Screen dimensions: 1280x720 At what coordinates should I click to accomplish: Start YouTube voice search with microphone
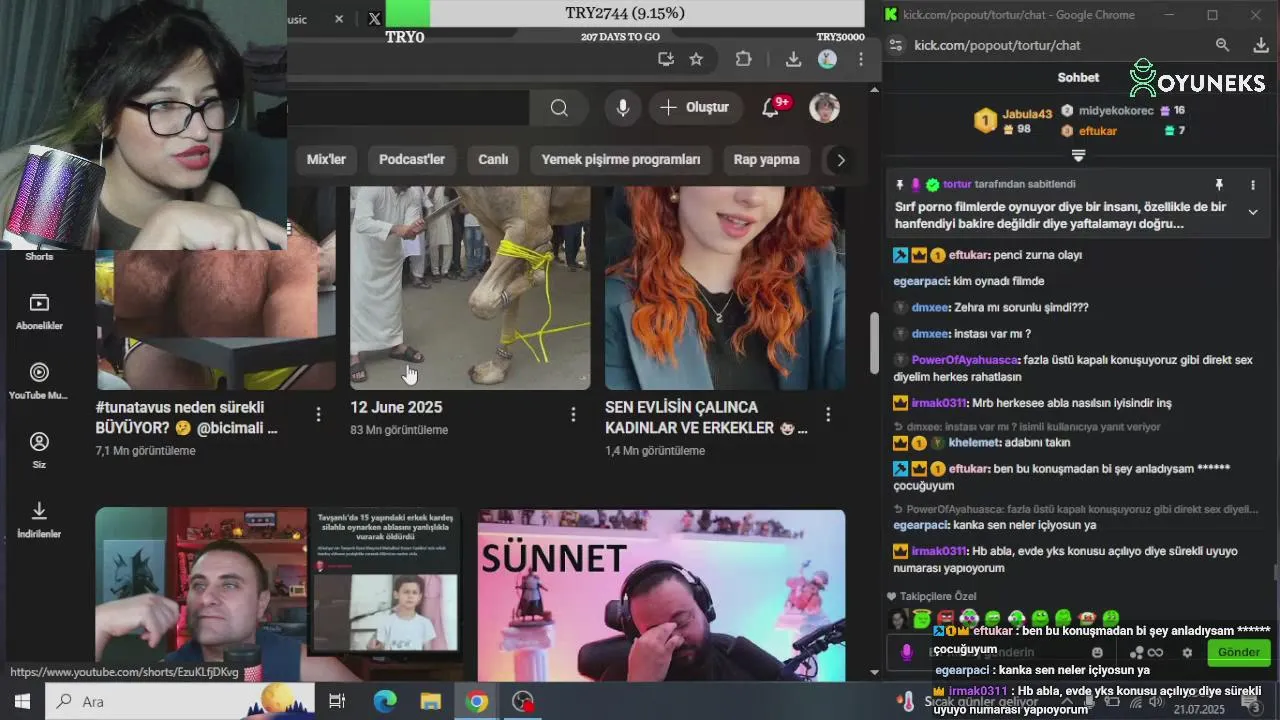tap(623, 108)
